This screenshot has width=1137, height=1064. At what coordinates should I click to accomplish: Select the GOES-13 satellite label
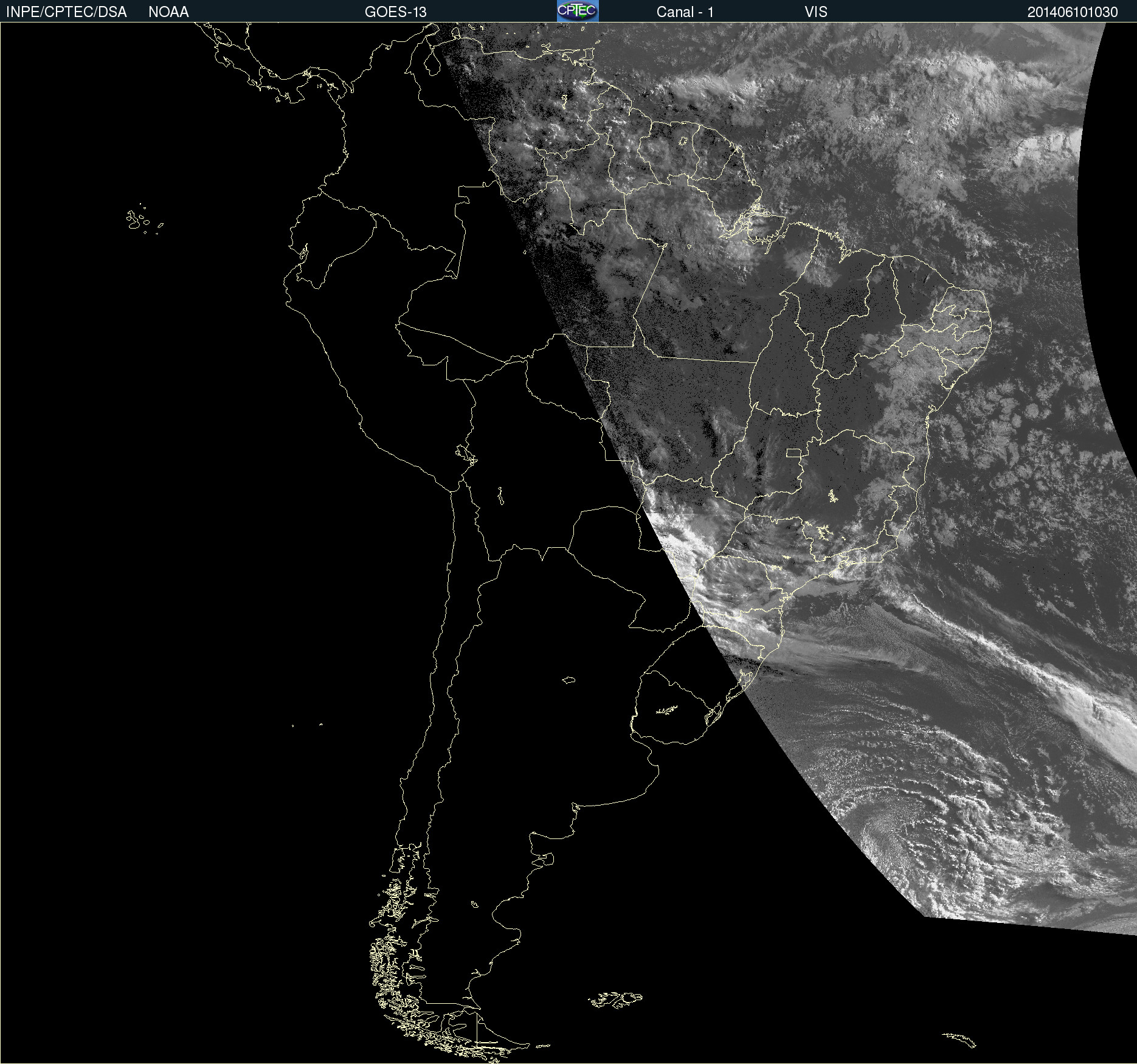[x=396, y=12]
